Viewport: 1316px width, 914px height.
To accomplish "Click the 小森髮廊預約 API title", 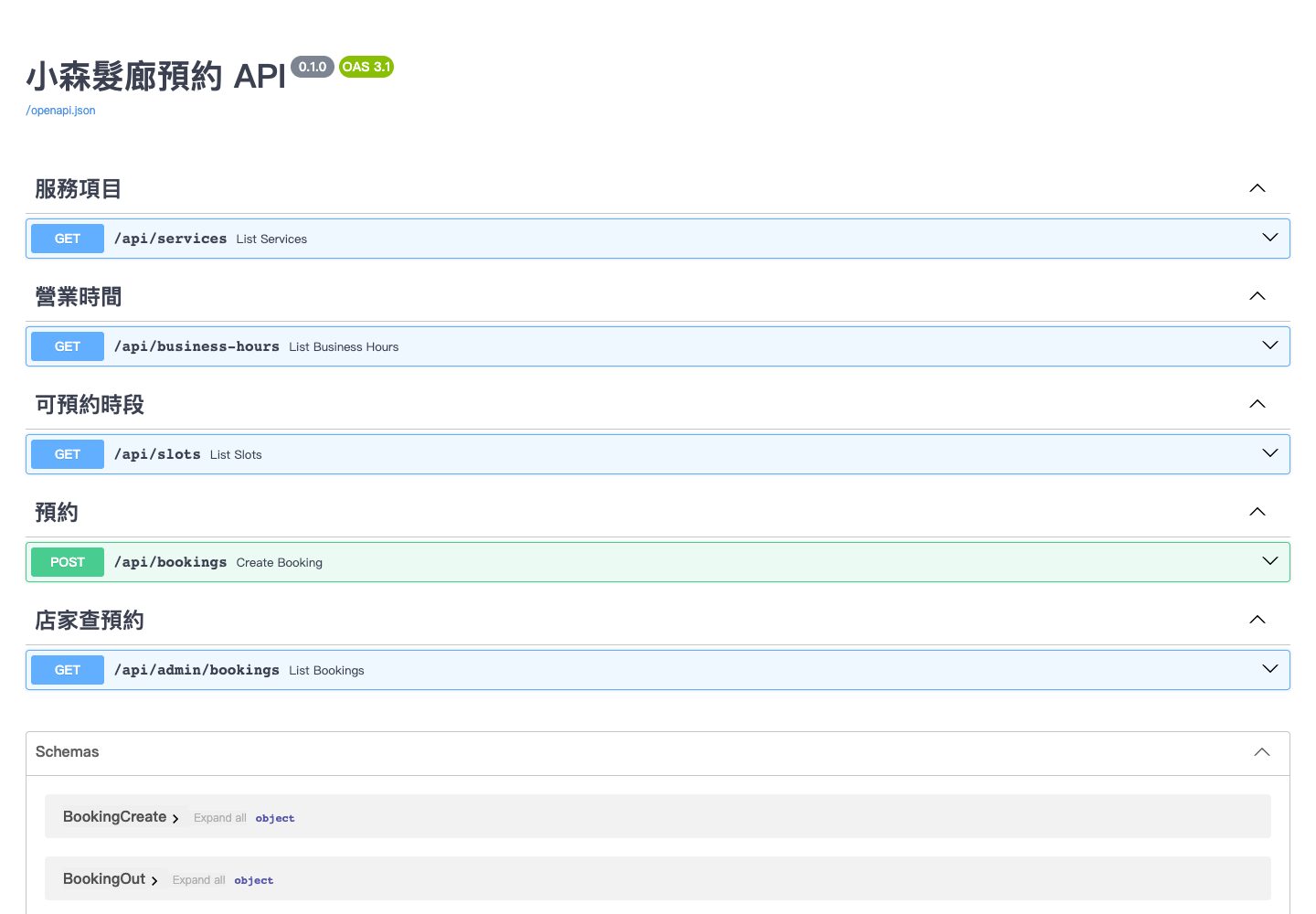I will pyautogui.click(x=156, y=77).
